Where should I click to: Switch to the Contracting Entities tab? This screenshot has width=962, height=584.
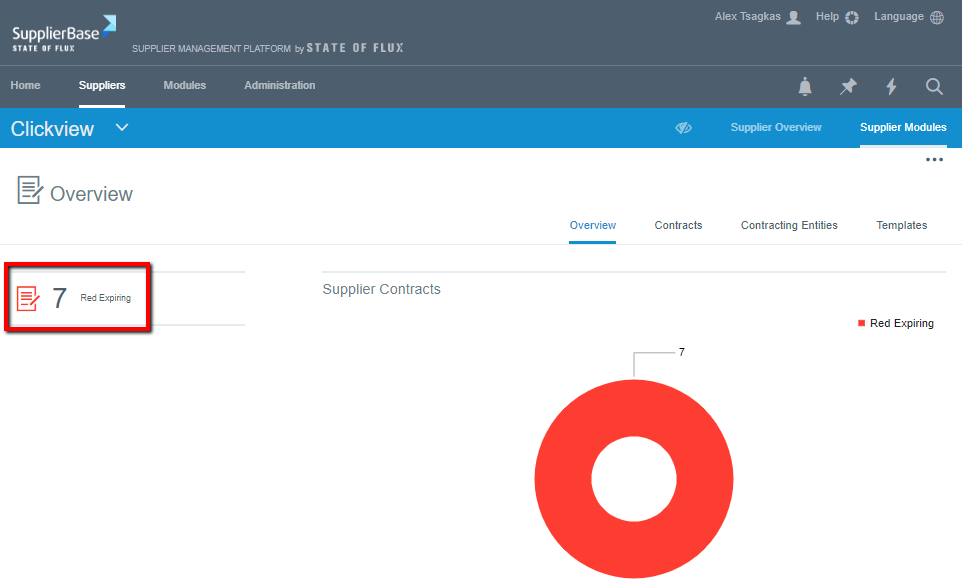[x=789, y=226]
